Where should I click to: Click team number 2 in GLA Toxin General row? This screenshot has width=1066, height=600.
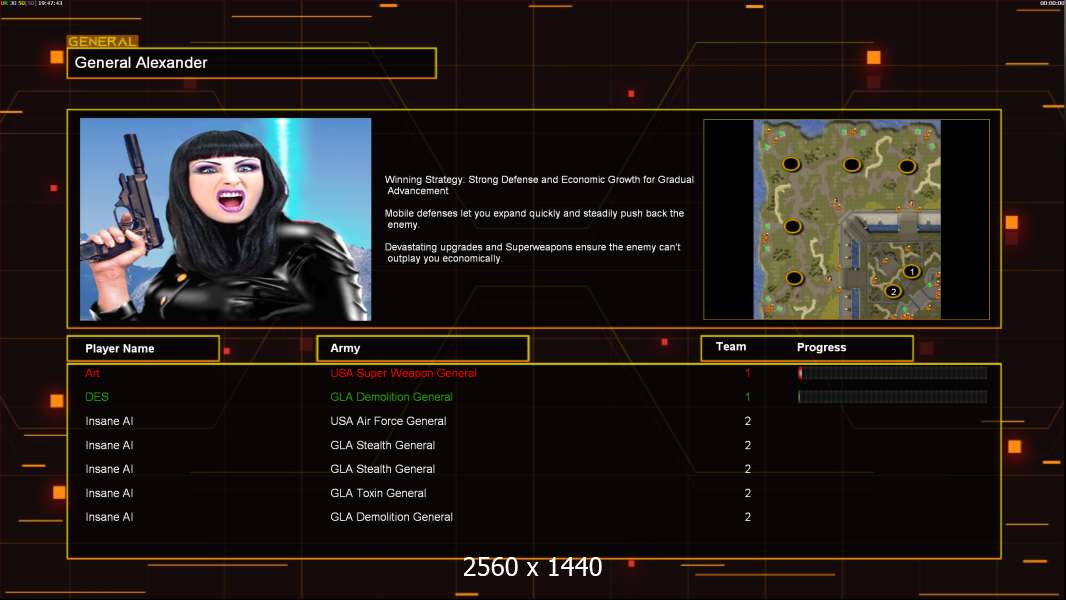point(748,493)
